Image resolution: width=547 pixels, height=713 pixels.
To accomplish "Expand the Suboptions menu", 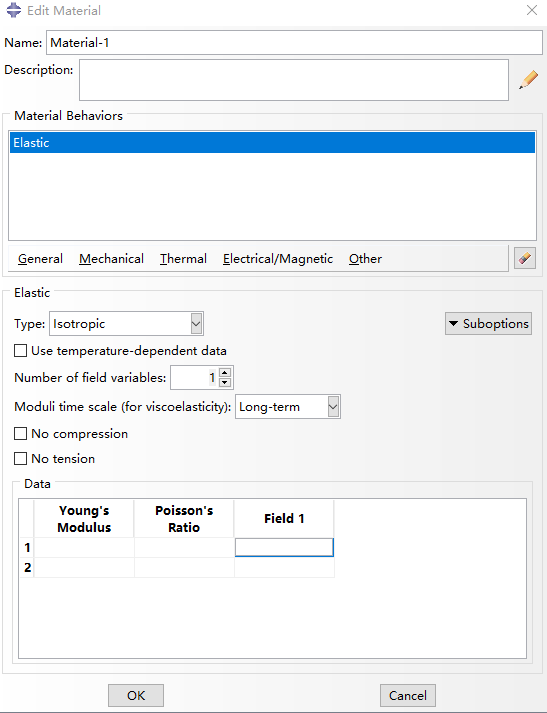I will coord(488,324).
